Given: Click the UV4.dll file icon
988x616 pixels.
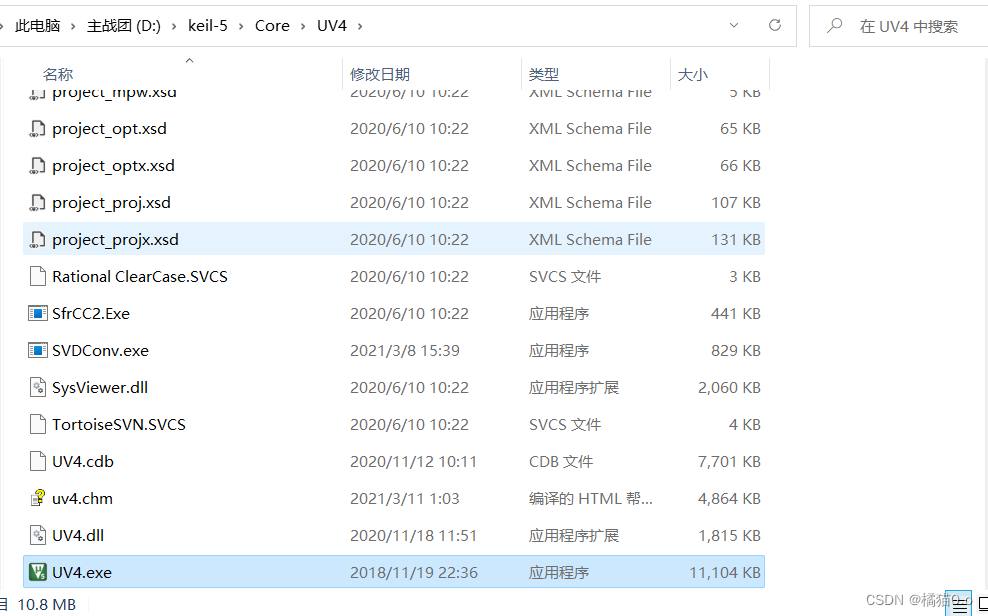Looking at the screenshot, I should (38, 536).
